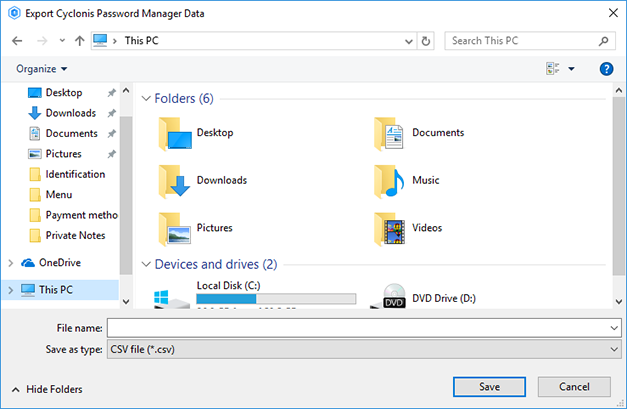Open the Organize menu
Image resolution: width=627 pixels, height=409 pixels.
pos(41,69)
